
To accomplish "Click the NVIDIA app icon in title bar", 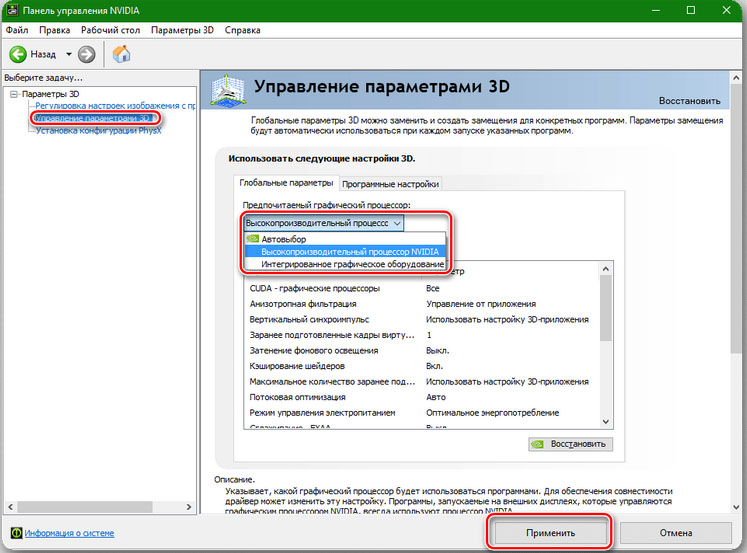I will 11,10.
